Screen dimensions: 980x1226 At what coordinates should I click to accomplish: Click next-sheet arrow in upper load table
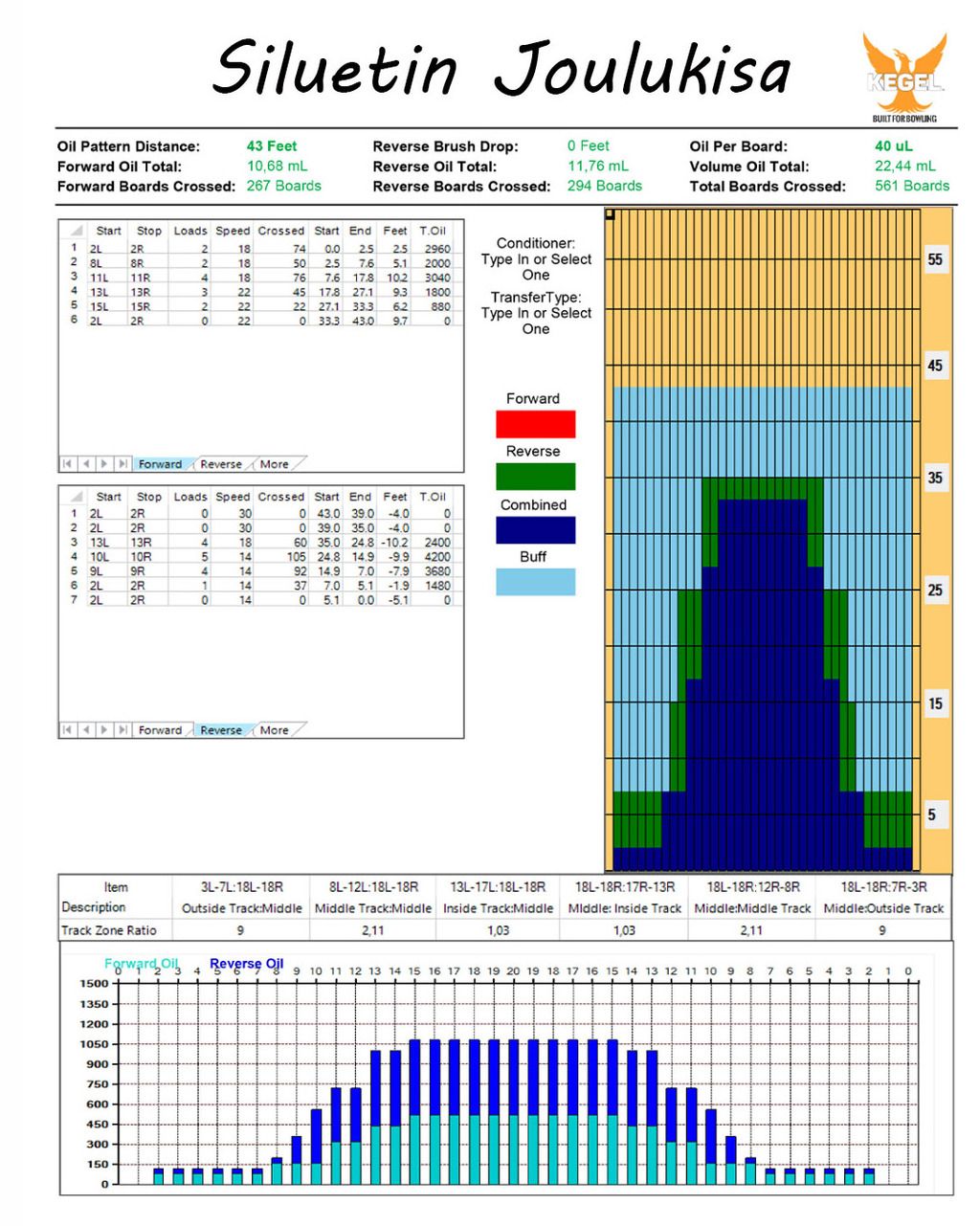(103, 464)
